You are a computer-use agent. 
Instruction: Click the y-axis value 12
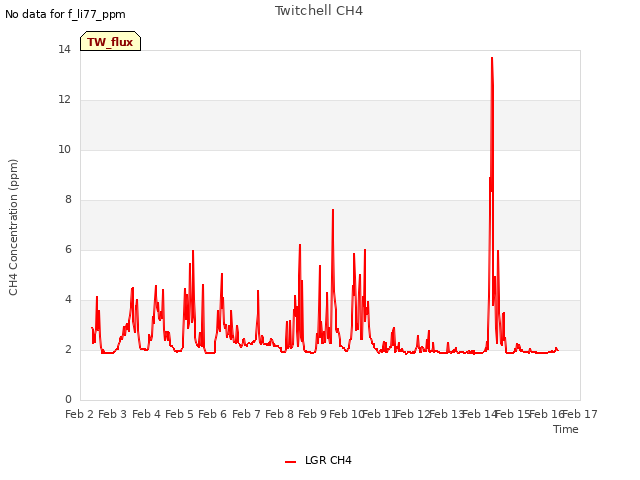[x=64, y=99]
